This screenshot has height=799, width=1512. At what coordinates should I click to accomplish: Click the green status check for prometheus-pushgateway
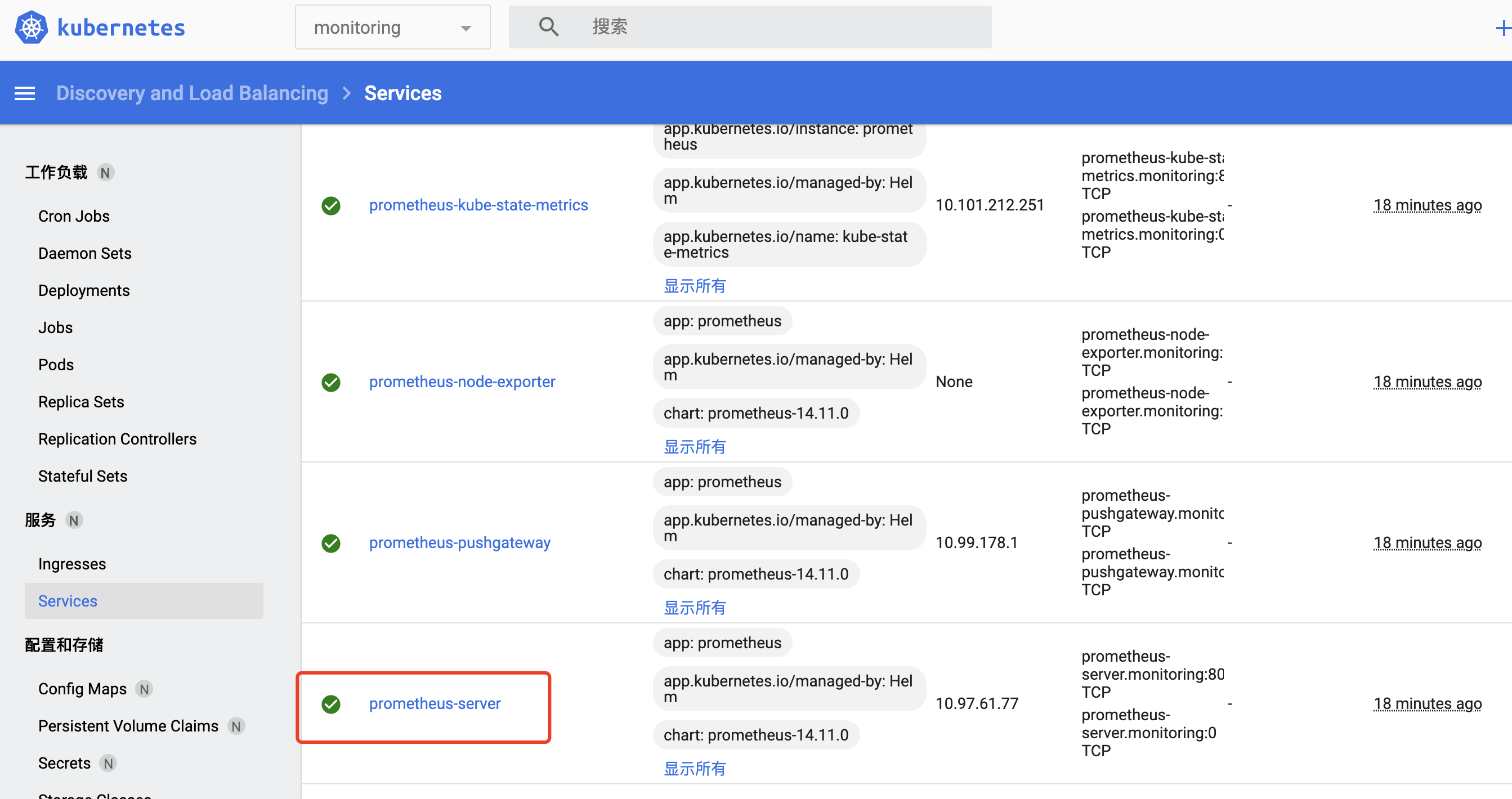(331, 542)
